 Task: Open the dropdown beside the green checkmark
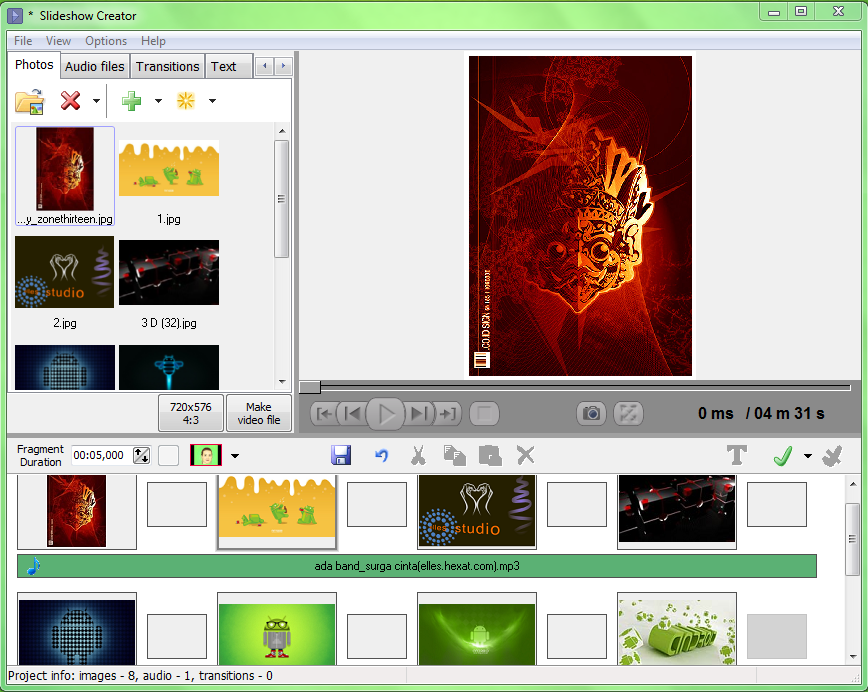pos(808,456)
